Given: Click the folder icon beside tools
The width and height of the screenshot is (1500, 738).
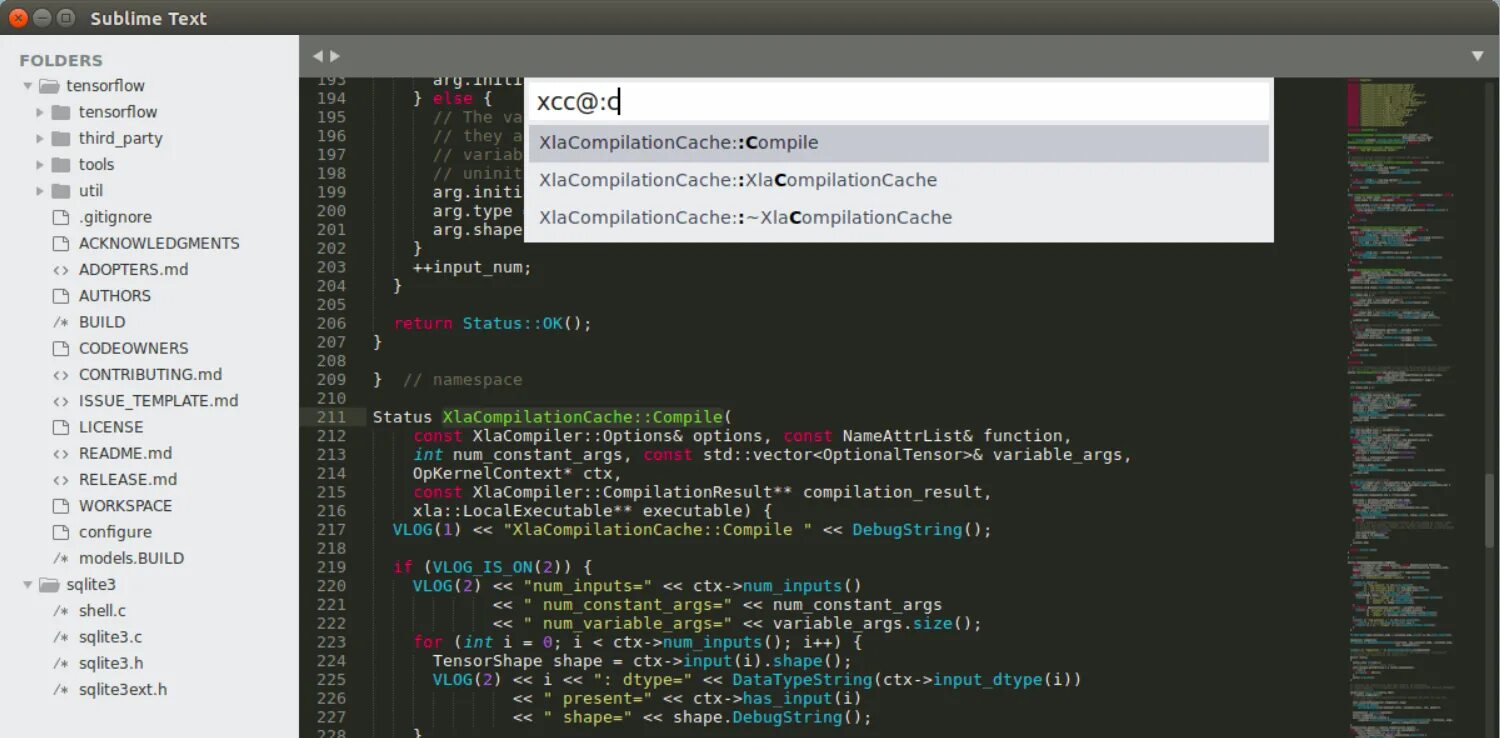Looking at the screenshot, I should [x=60, y=164].
